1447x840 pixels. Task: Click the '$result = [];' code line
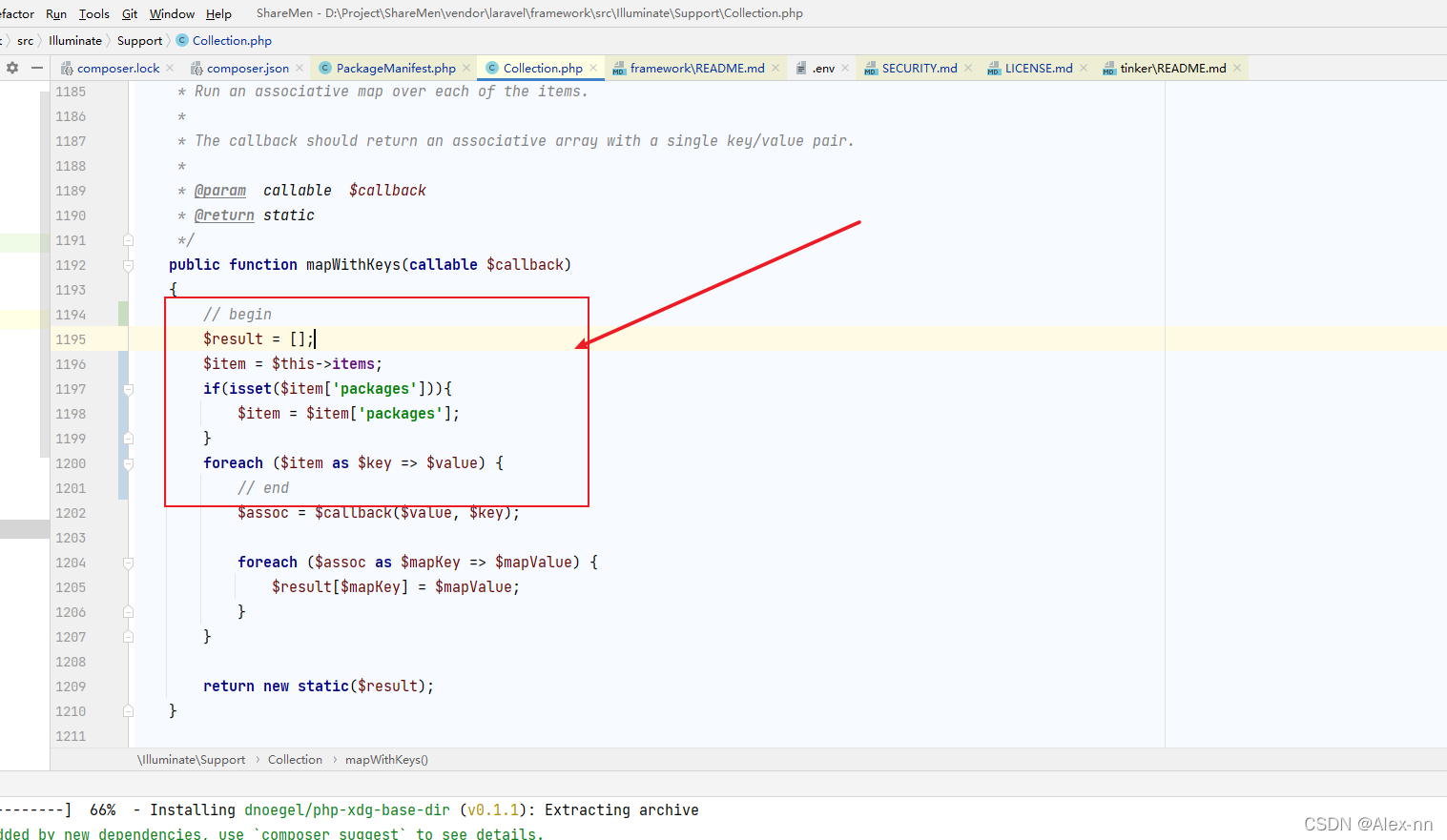(258, 339)
